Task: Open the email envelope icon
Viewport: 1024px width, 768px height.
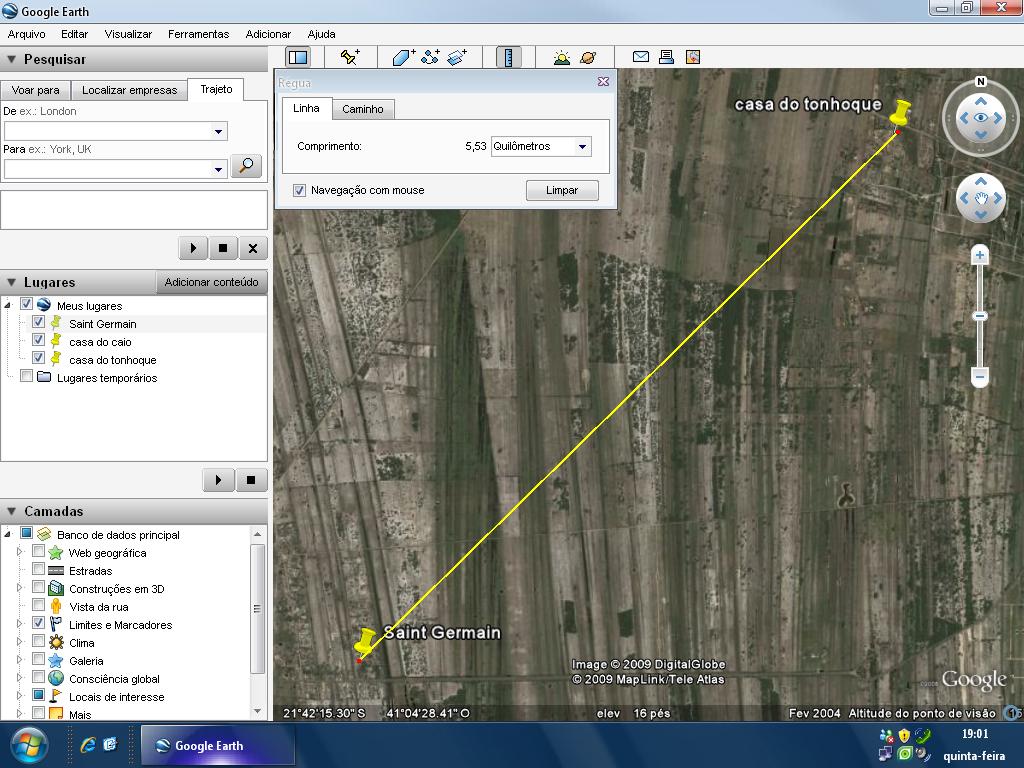Action: [x=641, y=57]
